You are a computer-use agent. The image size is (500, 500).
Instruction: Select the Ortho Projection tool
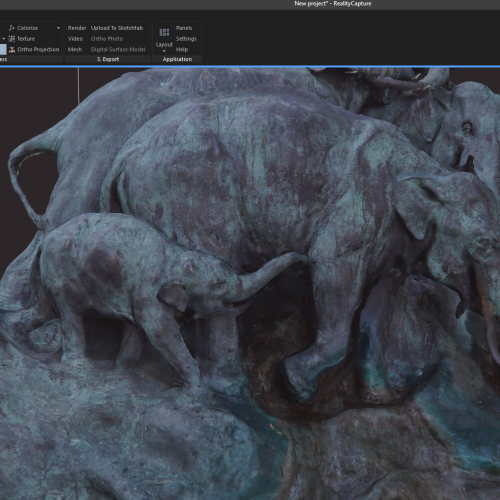[34, 49]
